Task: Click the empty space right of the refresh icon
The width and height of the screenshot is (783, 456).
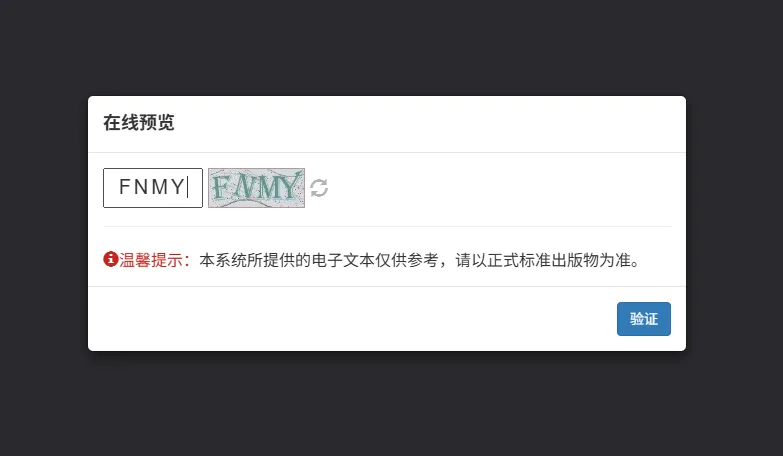Action: coord(499,188)
